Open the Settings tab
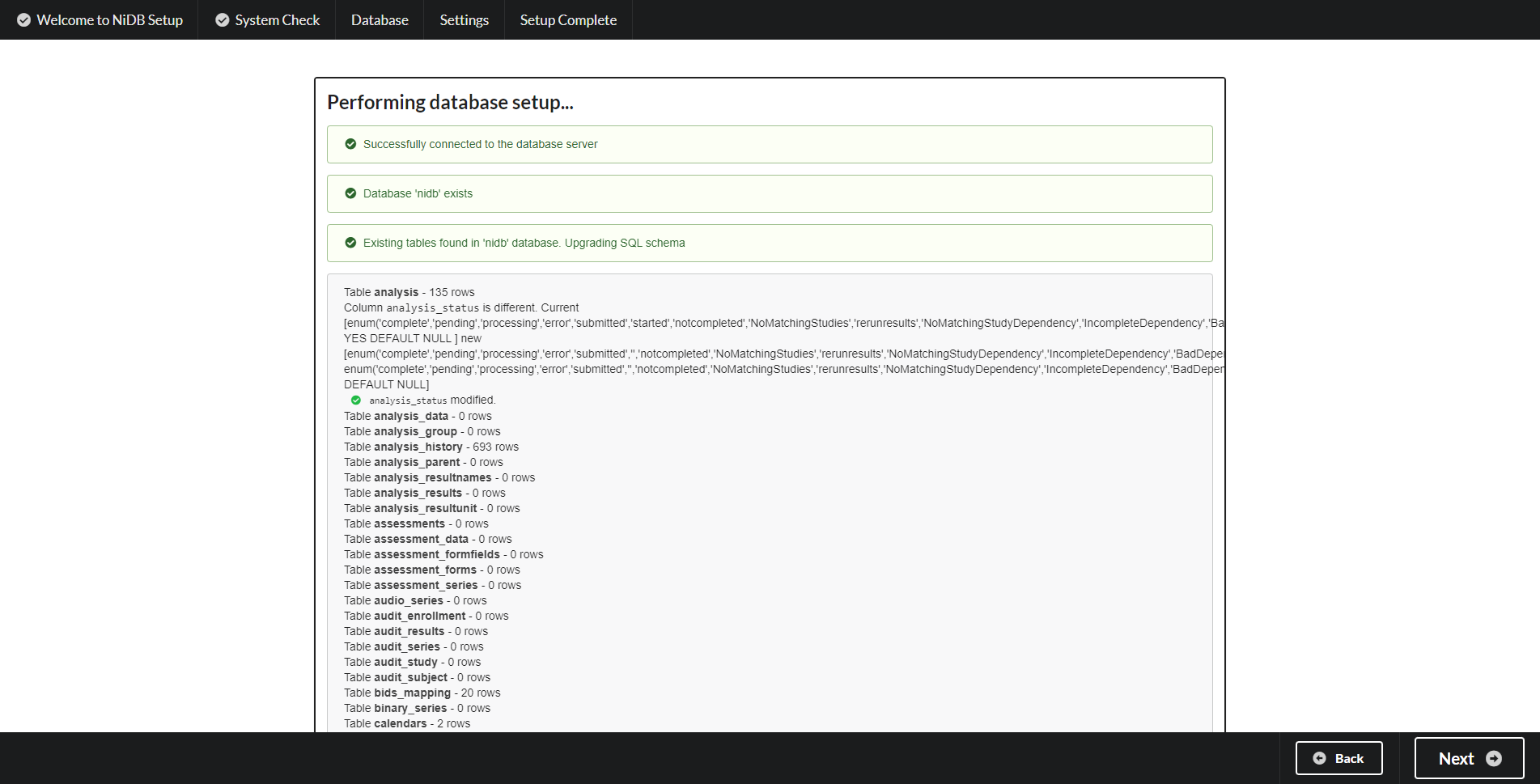 coord(464,19)
